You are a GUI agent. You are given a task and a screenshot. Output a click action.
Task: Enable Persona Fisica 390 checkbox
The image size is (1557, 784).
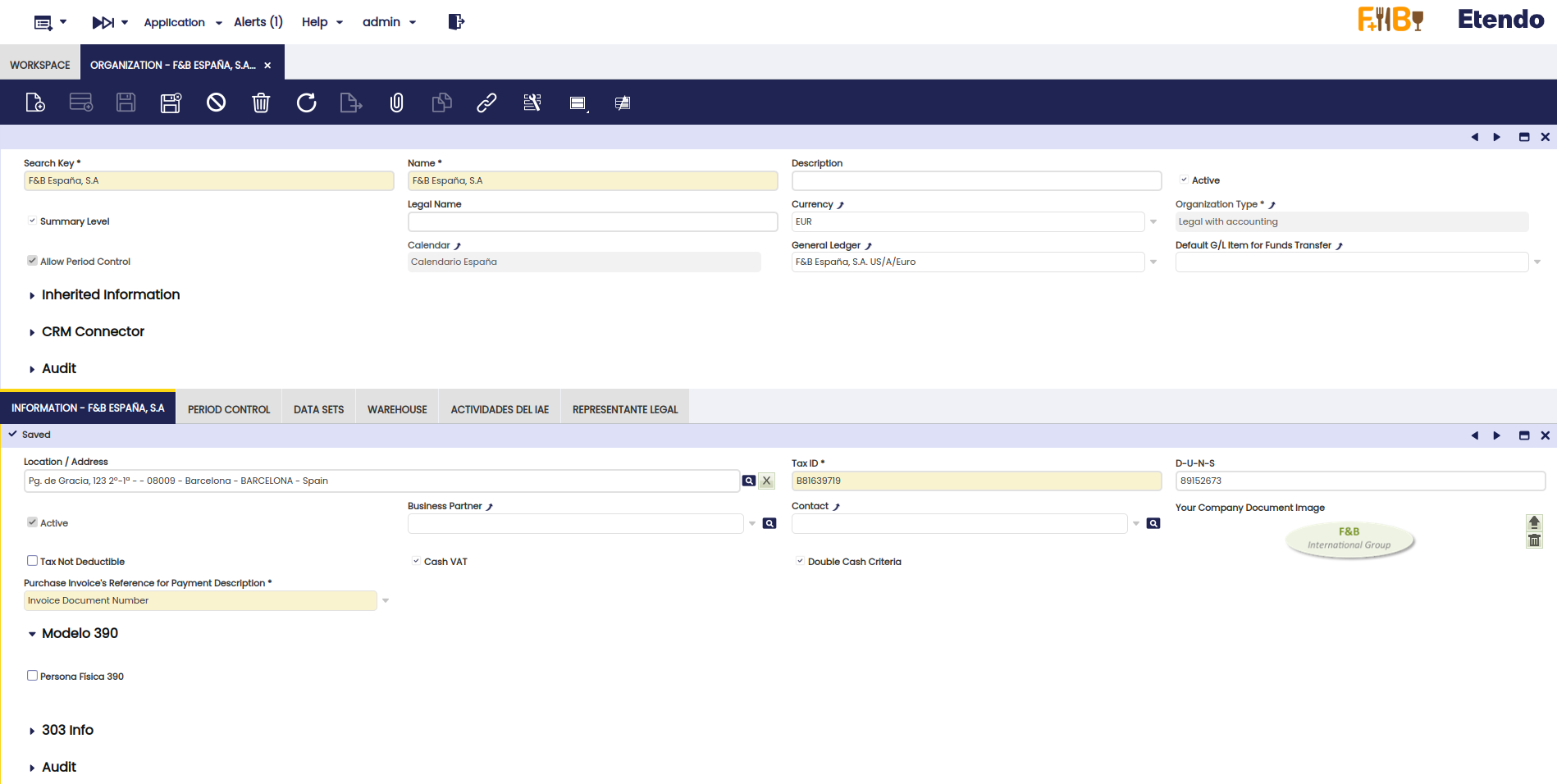(x=32, y=676)
